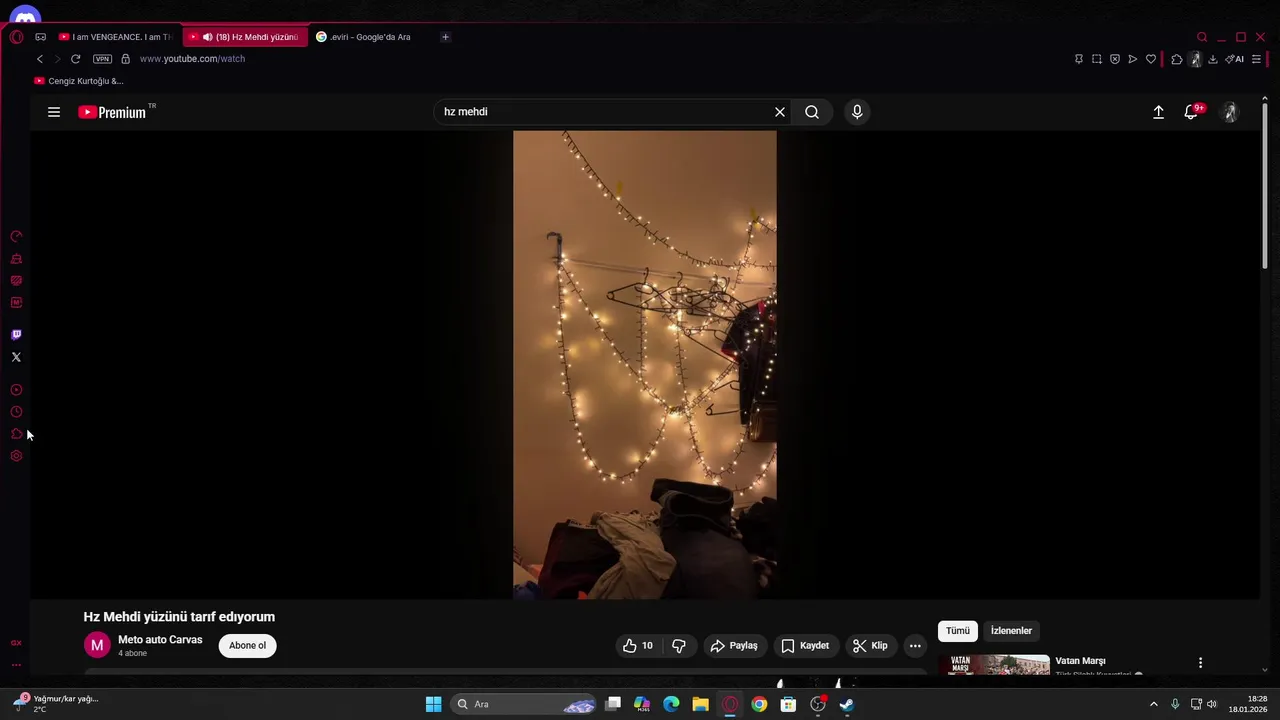Mute the Hz Mehdi tab audio

click(x=207, y=37)
